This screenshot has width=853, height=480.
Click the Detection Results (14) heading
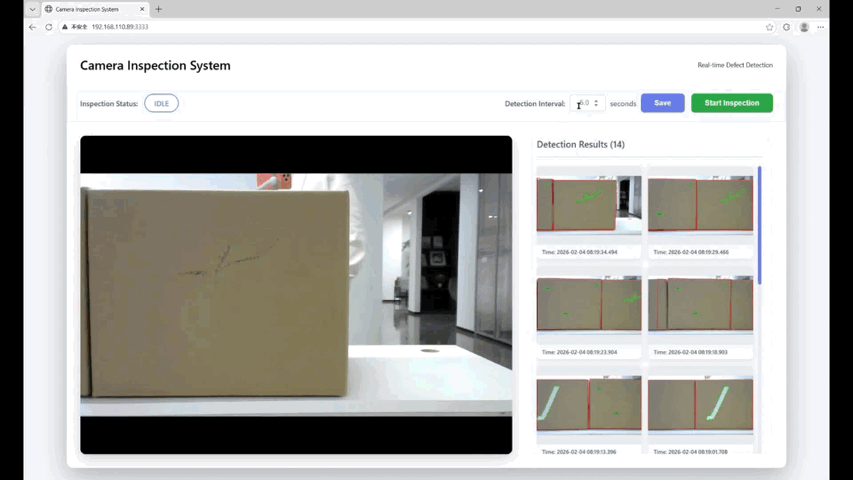point(580,144)
